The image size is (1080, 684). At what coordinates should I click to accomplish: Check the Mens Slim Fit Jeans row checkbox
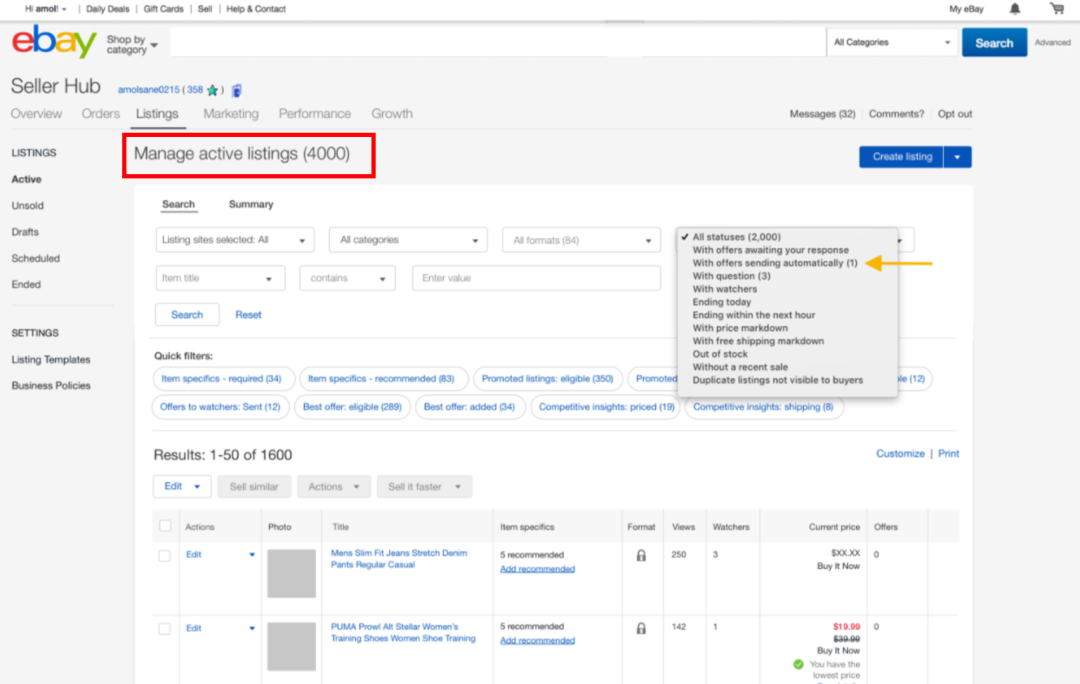click(165, 556)
